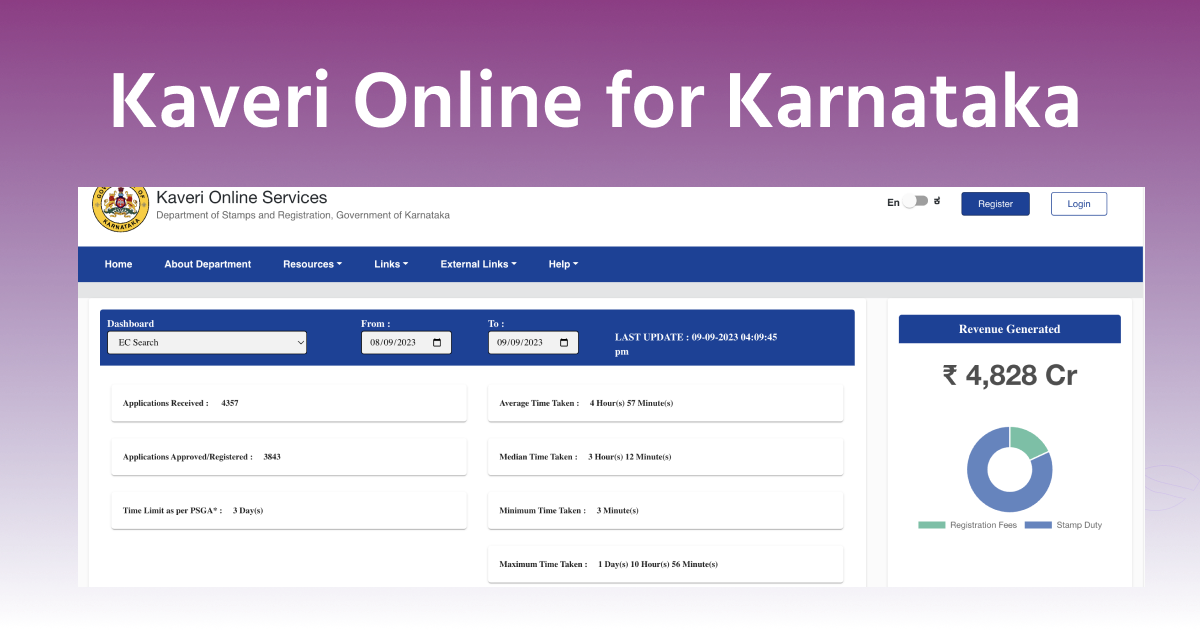Select the Home menu item

(118, 264)
